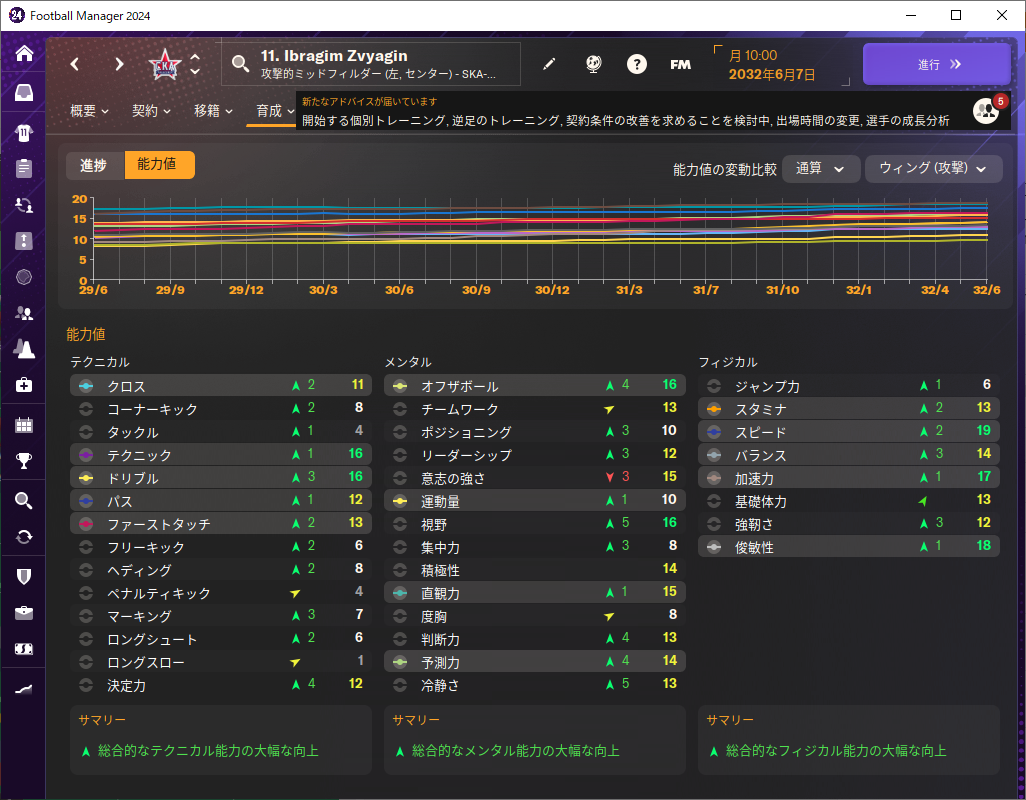Open the ウィング (攻撃) role dropdown
The width and height of the screenshot is (1026, 800).
tap(934, 169)
